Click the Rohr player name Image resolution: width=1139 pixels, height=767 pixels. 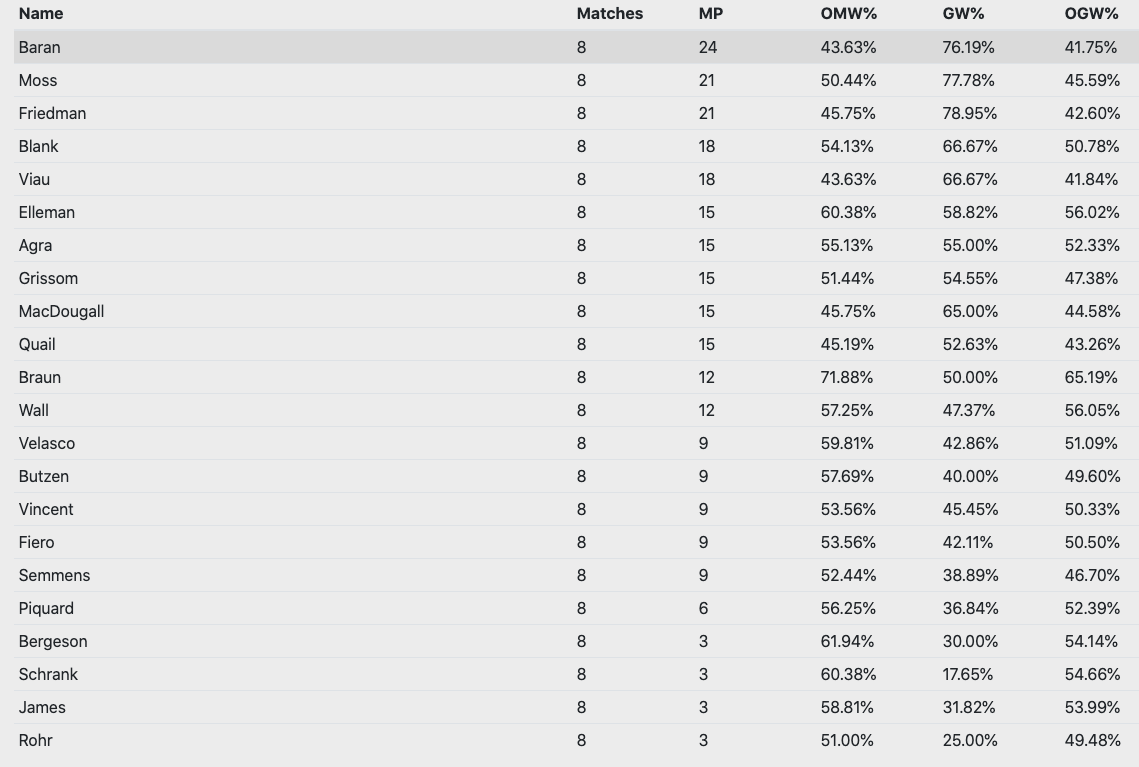[x=36, y=740]
